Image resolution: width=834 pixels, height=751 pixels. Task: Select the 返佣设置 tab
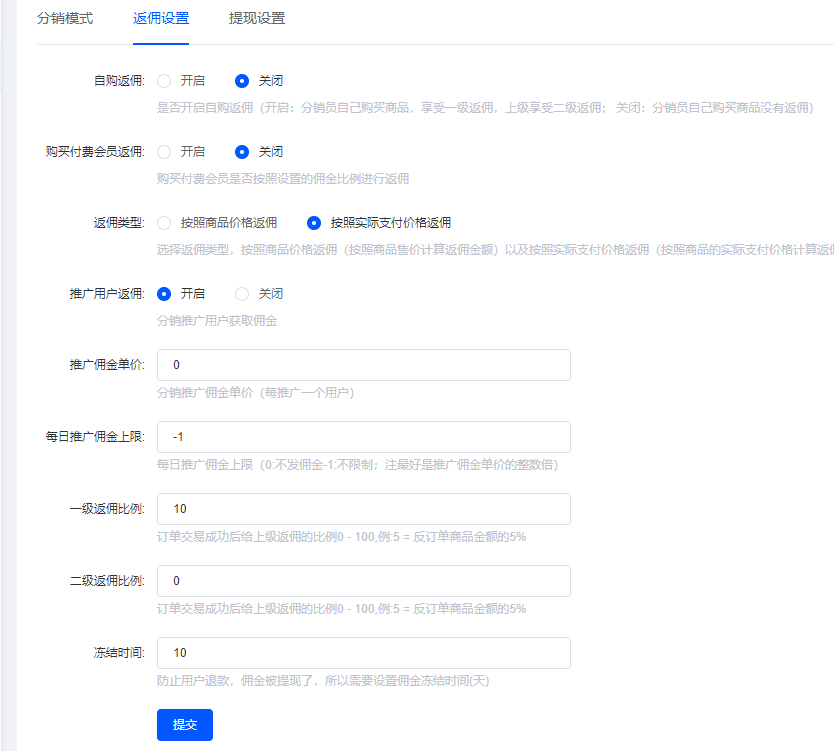click(x=161, y=18)
